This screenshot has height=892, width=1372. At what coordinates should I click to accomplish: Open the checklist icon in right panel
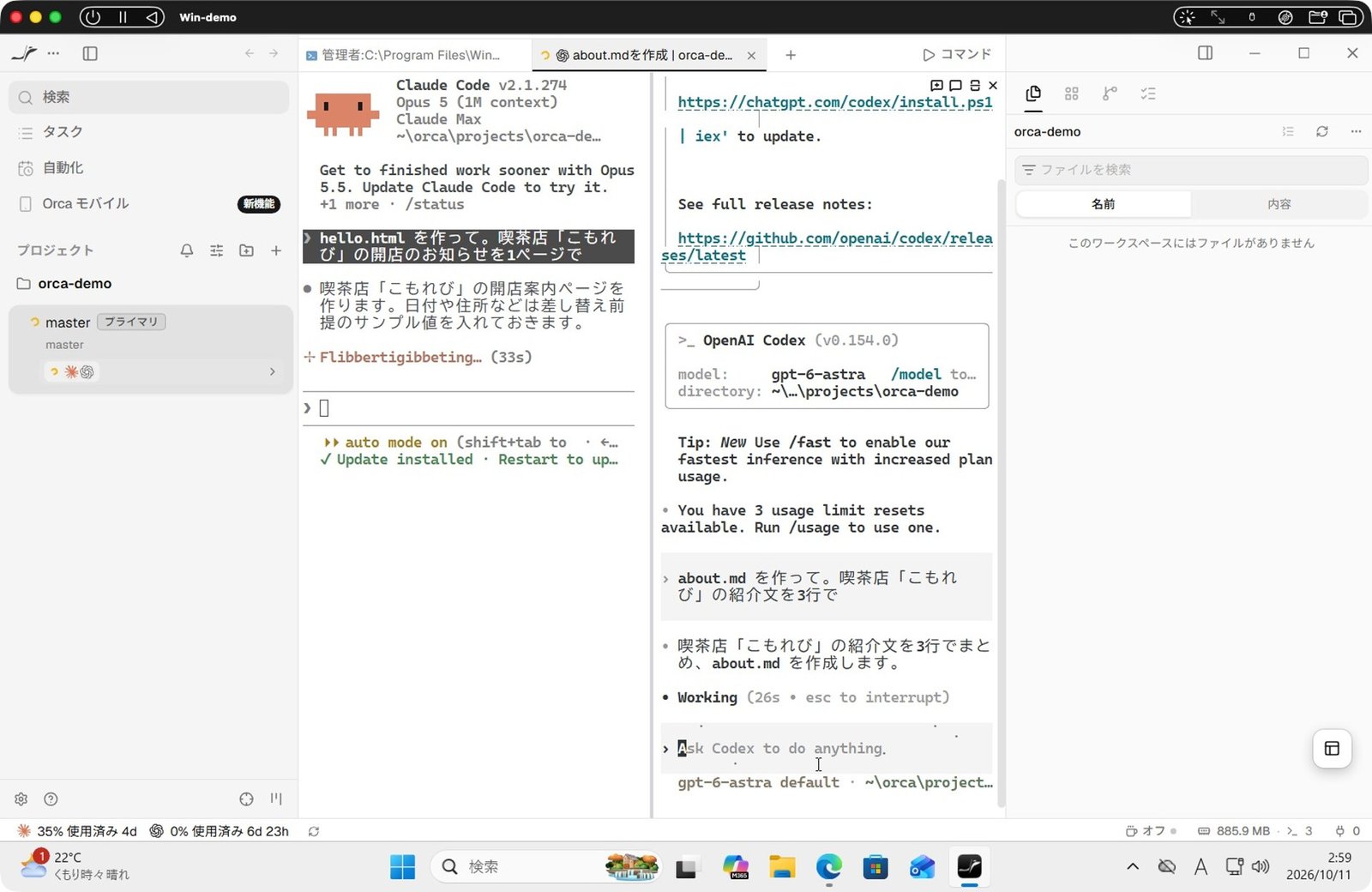[x=1148, y=93]
